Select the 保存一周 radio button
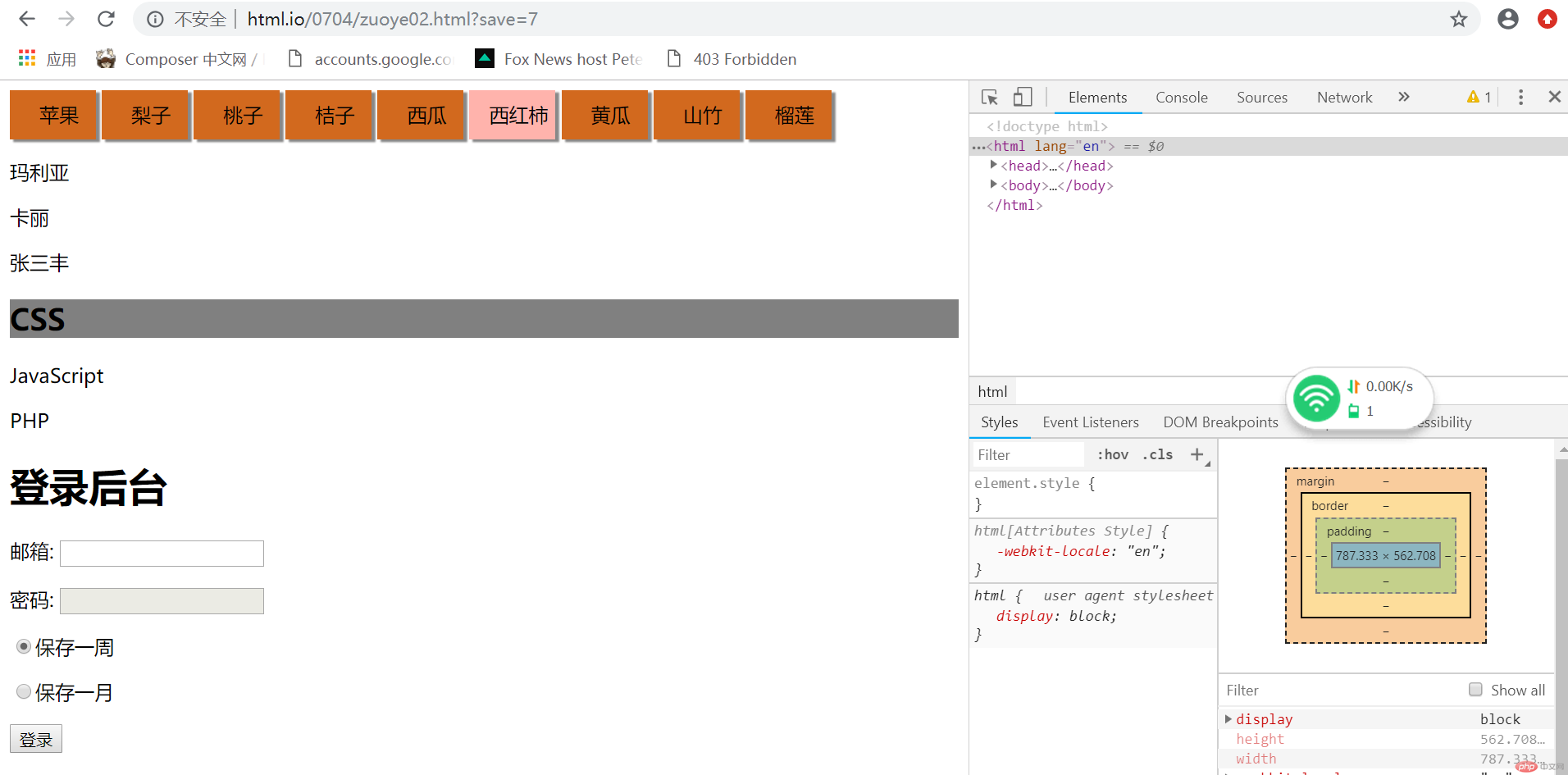Image resolution: width=1568 pixels, height=775 pixels. (24, 646)
